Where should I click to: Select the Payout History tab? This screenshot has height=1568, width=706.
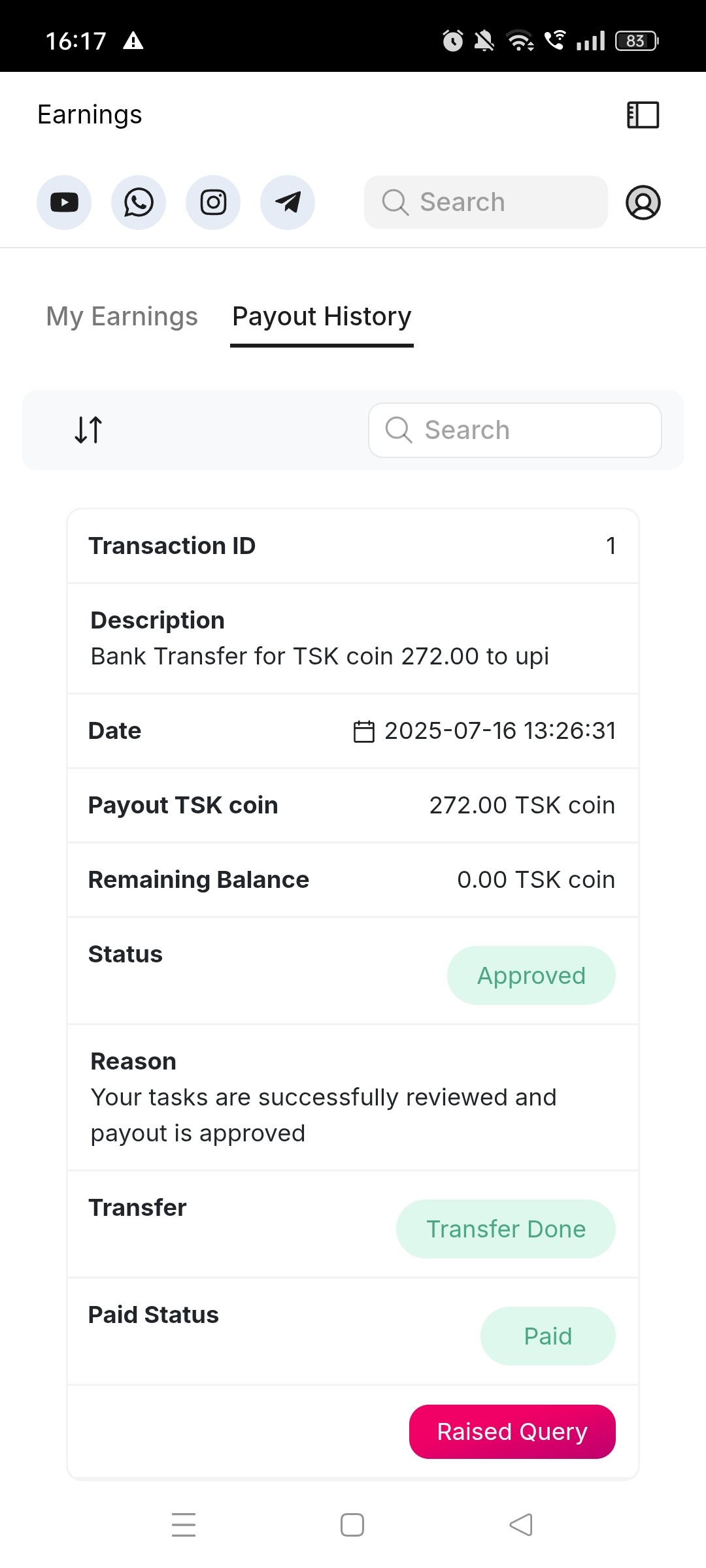[322, 316]
